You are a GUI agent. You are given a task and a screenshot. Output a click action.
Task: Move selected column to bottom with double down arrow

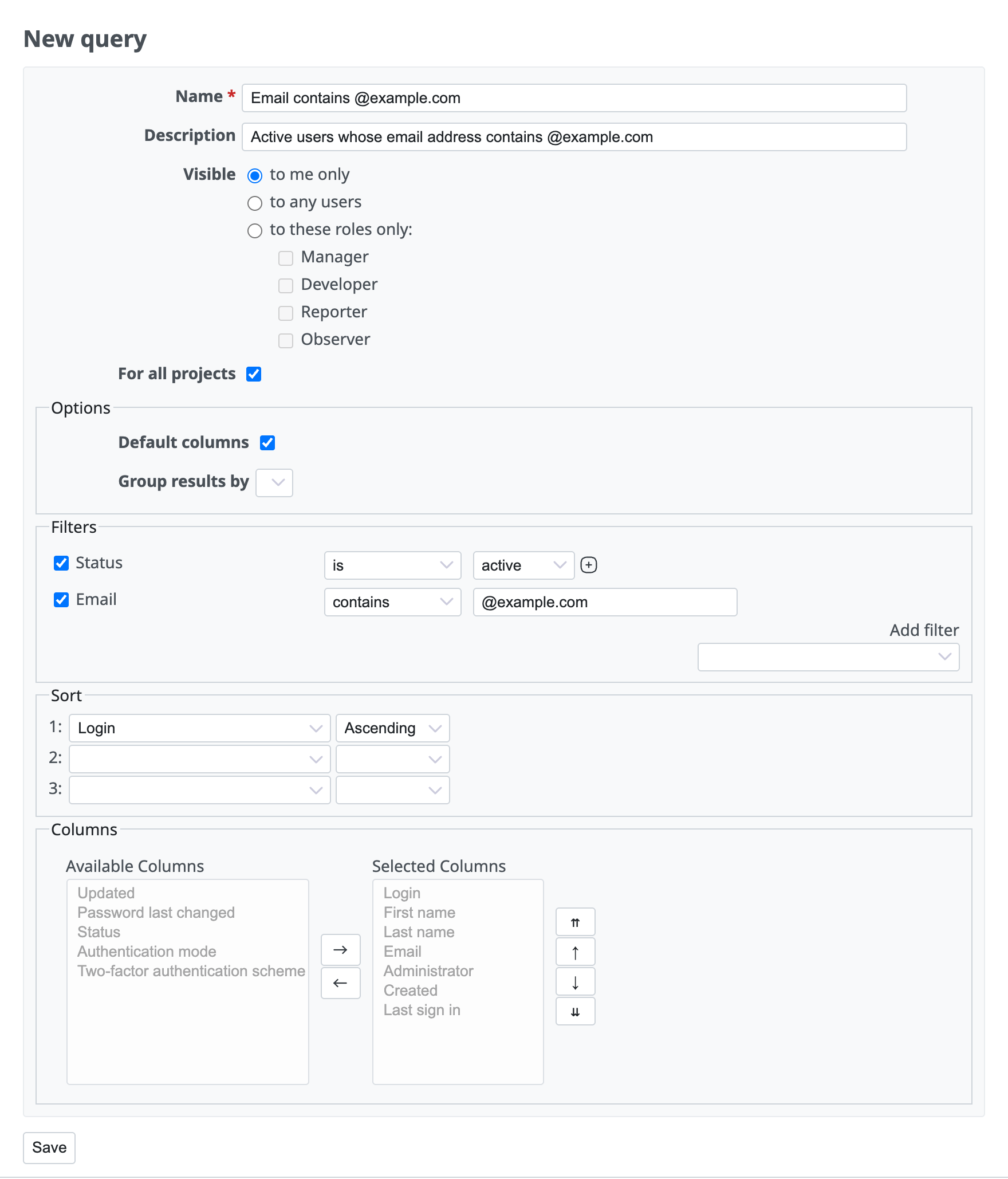pos(575,1012)
